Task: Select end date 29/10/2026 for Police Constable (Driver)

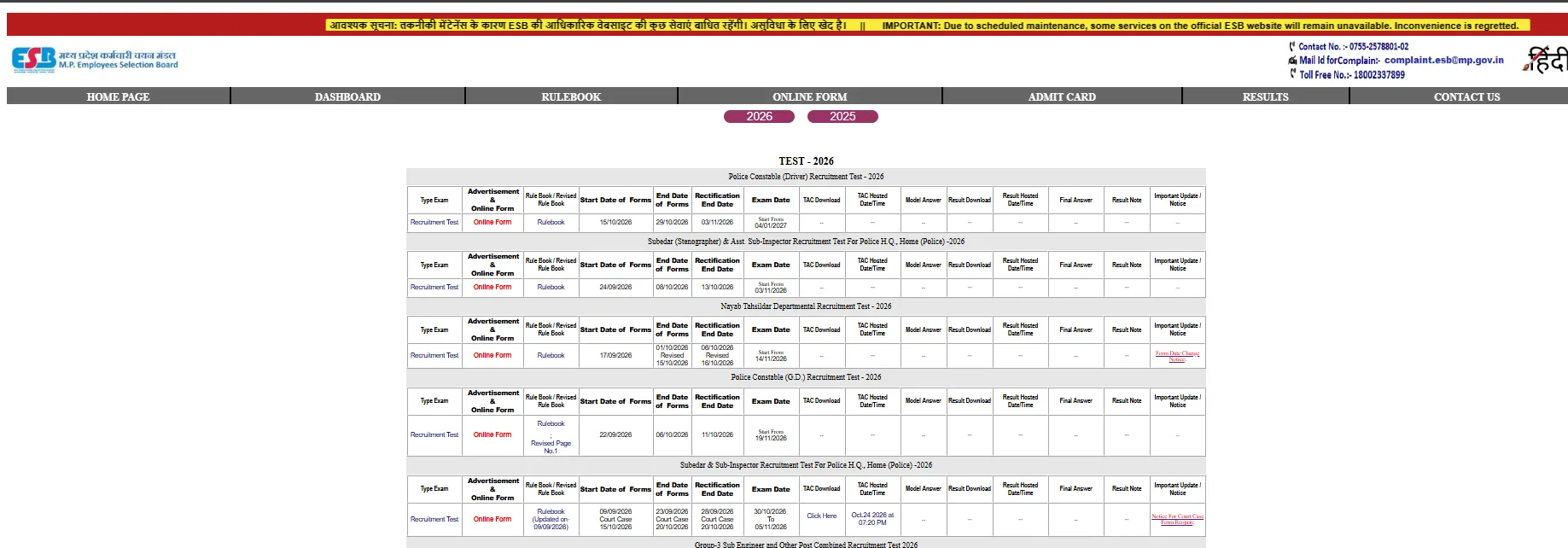Action: coord(672,222)
